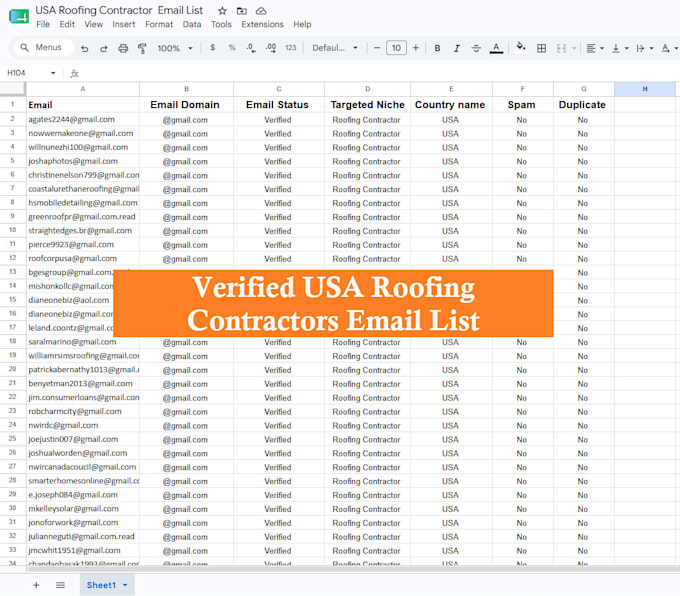
Task: Open the Default font family dropdown
Action: coord(335,48)
